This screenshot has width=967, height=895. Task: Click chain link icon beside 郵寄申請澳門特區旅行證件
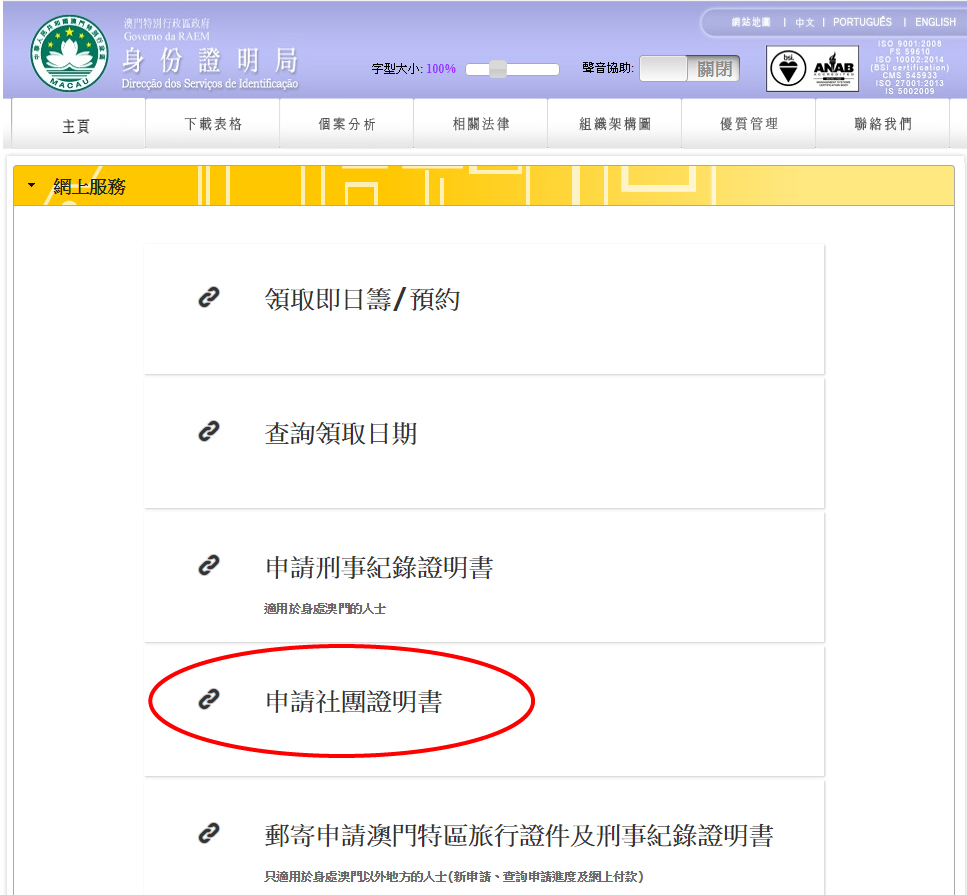click(x=208, y=833)
